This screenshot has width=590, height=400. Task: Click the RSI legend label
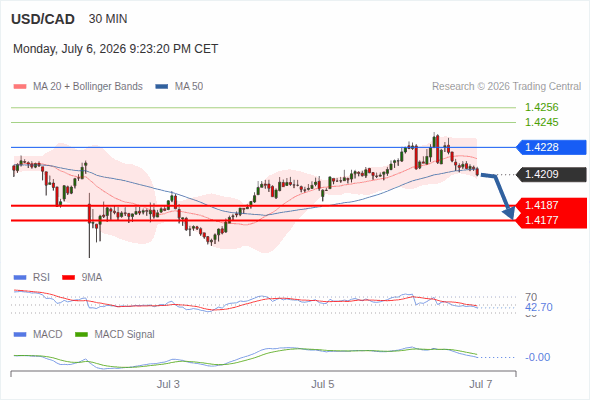(x=41, y=278)
